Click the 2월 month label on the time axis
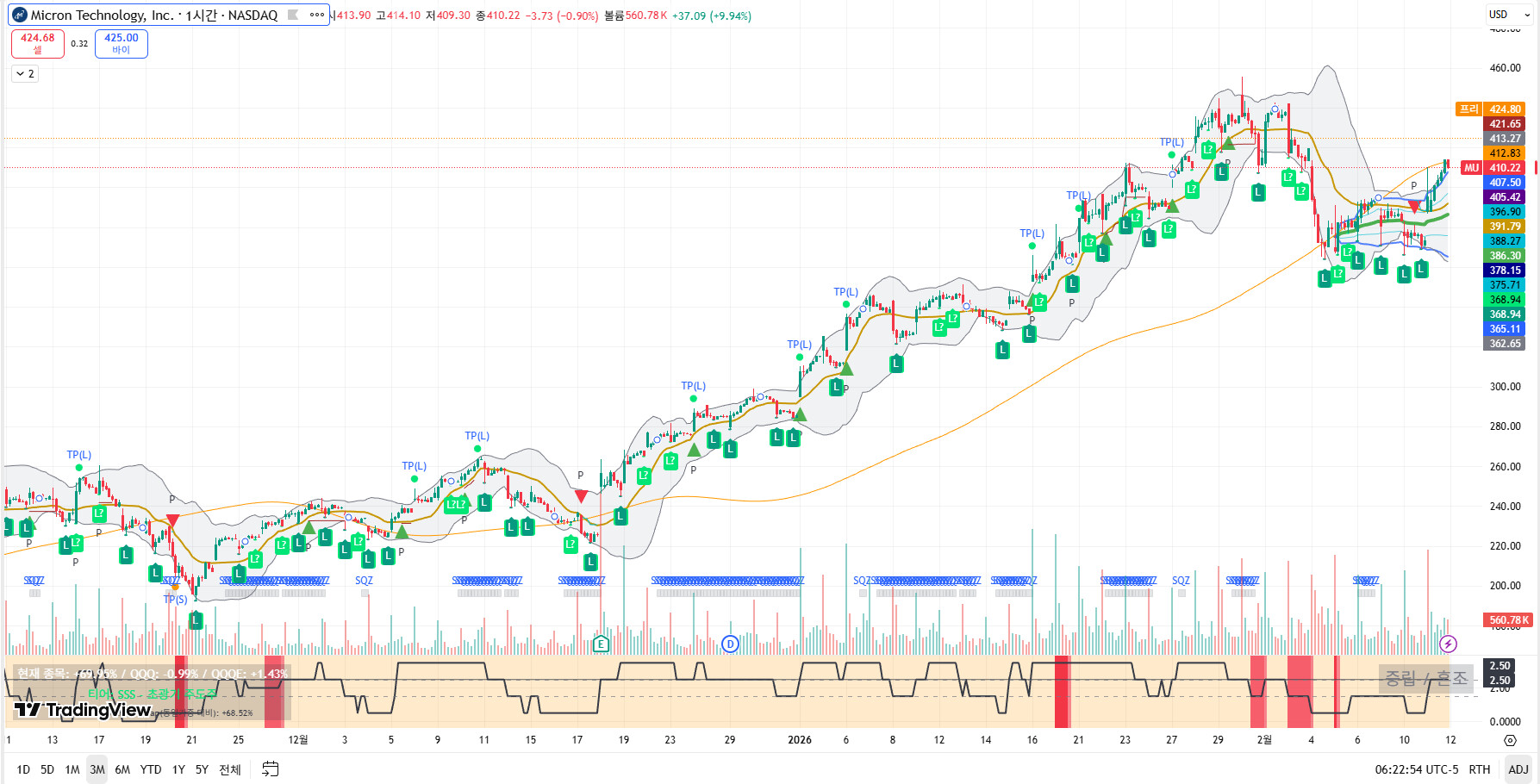This screenshot has width=1540, height=784. click(x=1264, y=740)
